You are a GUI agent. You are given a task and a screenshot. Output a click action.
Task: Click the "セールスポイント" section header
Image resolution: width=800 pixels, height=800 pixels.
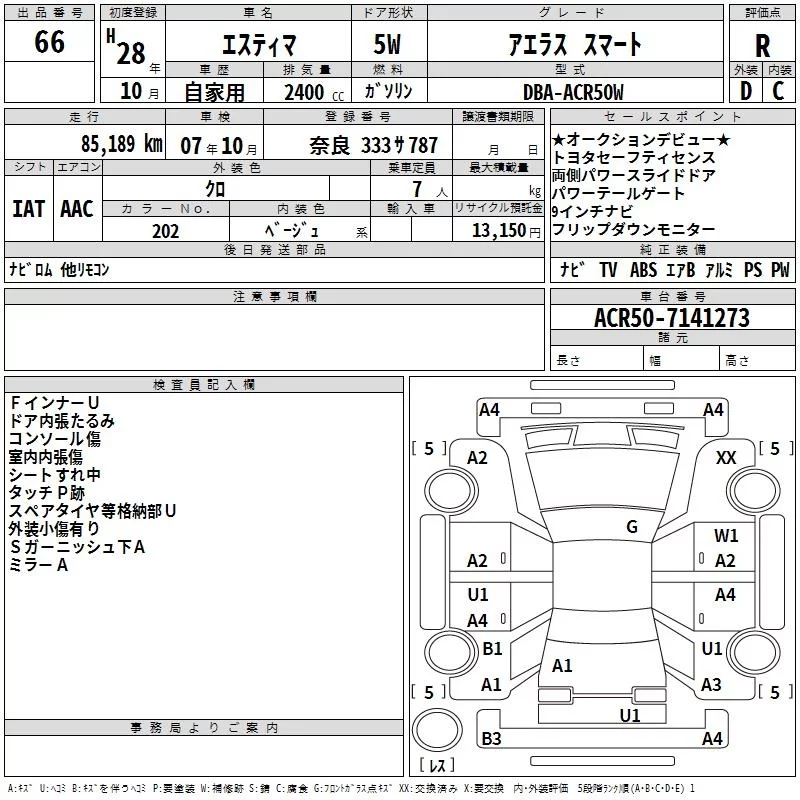(673, 117)
